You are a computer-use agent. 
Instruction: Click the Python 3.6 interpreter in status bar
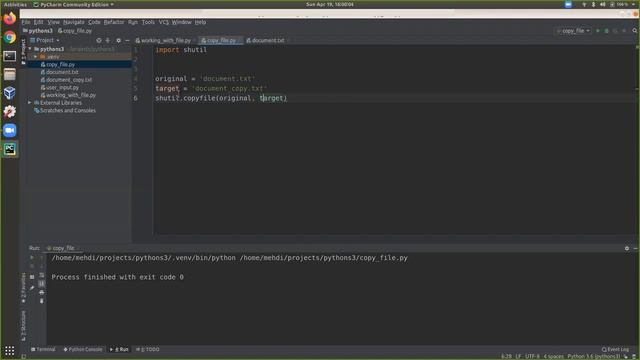coord(593,356)
